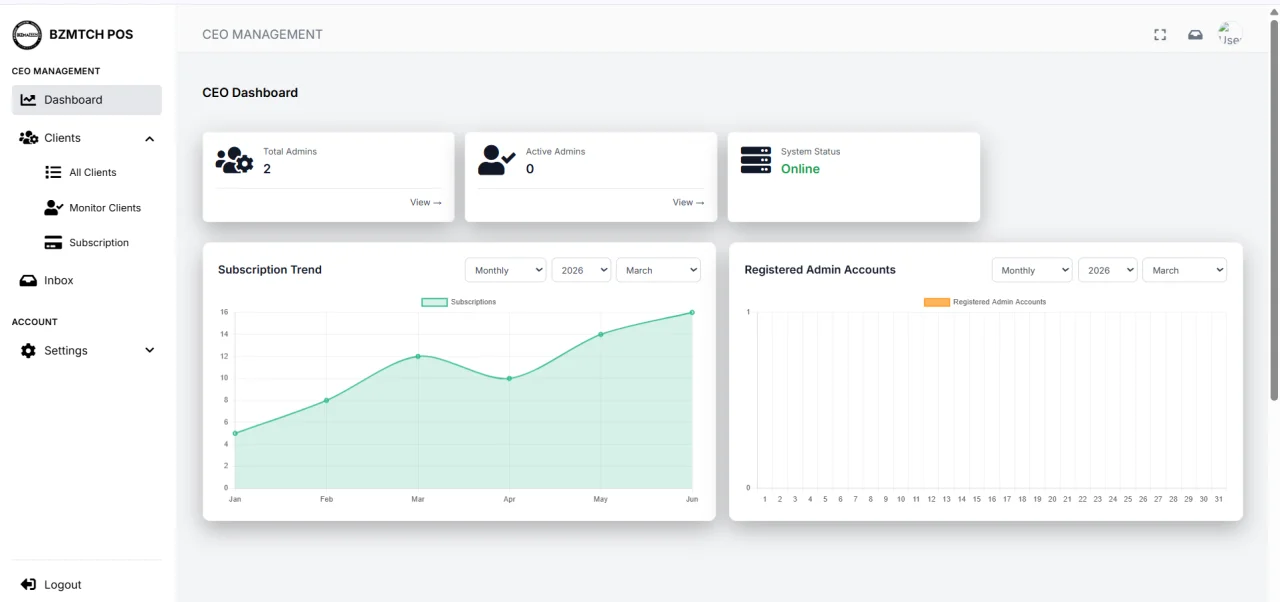Click the Subscription card icon
1280x602 pixels.
point(53,243)
